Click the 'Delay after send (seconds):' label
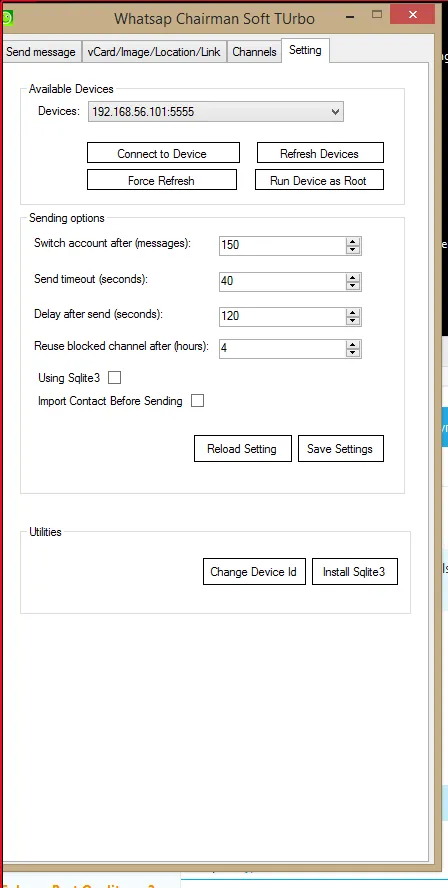This screenshot has height=888, width=448. pyautogui.click(x=99, y=314)
